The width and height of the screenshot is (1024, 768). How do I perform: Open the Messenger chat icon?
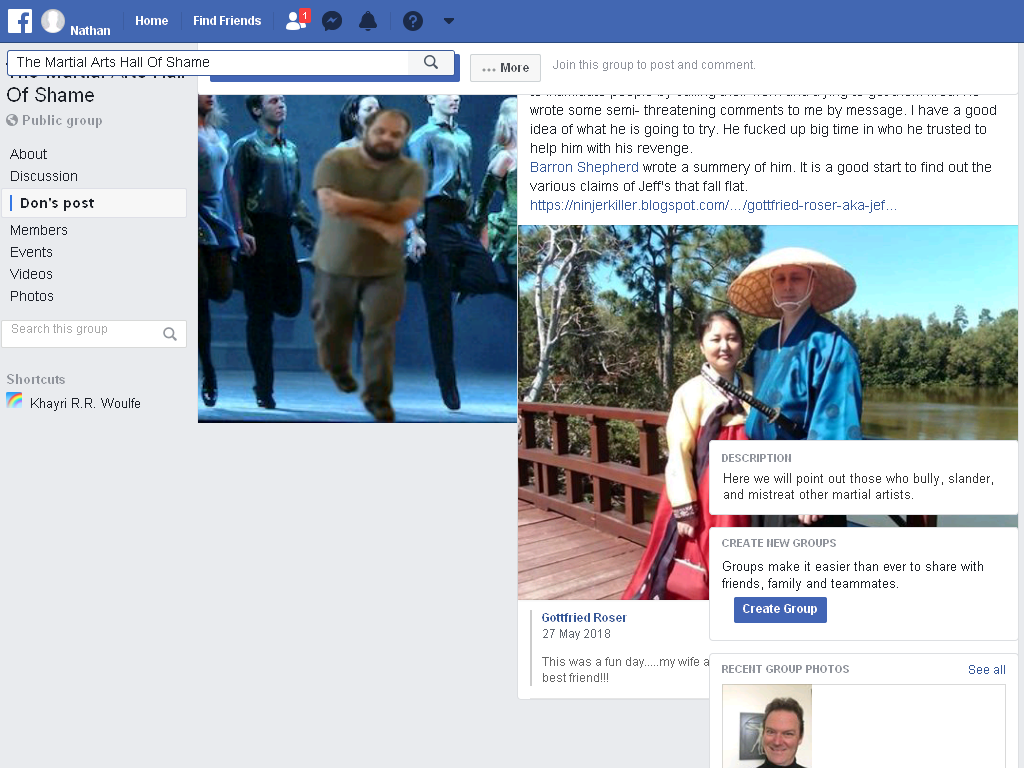click(332, 22)
